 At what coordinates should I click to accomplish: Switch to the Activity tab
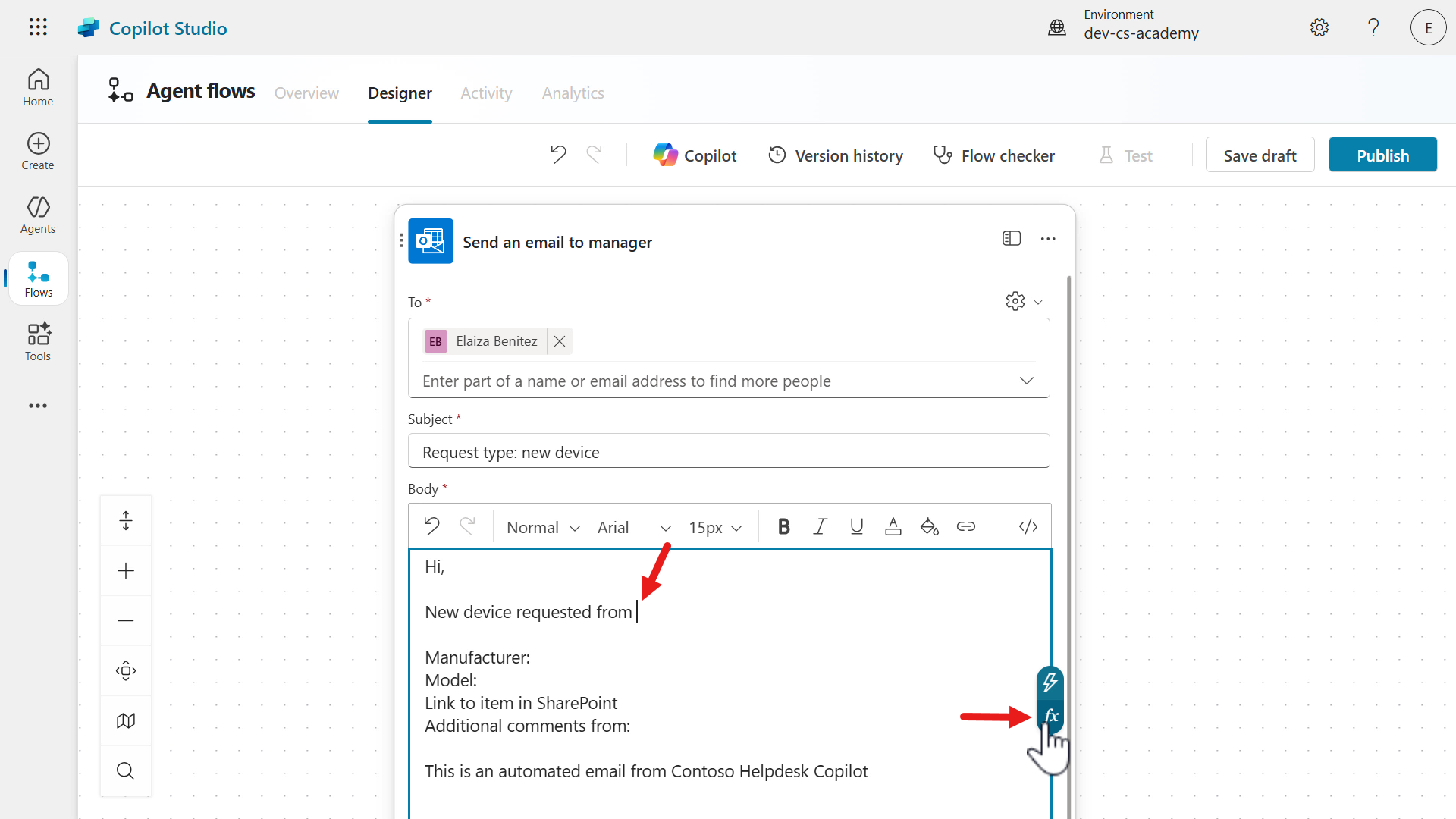coord(486,93)
